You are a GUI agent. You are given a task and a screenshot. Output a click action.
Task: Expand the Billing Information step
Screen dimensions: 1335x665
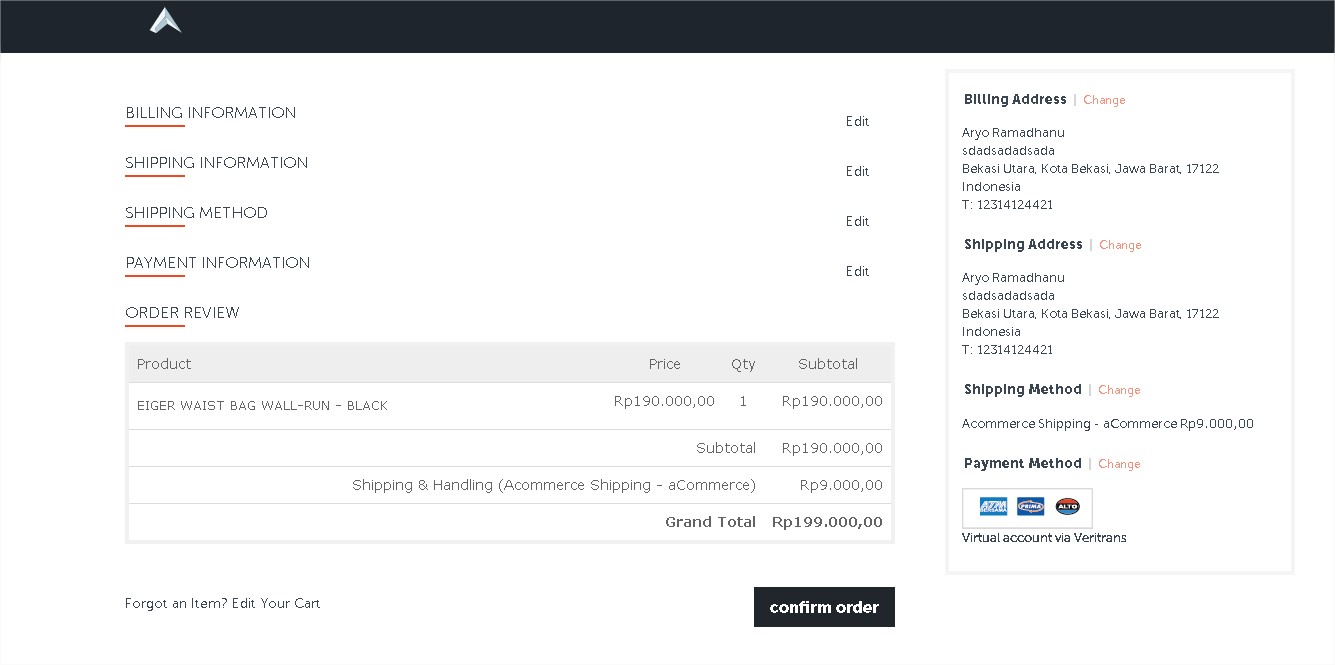pyautogui.click(x=210, y=113)
